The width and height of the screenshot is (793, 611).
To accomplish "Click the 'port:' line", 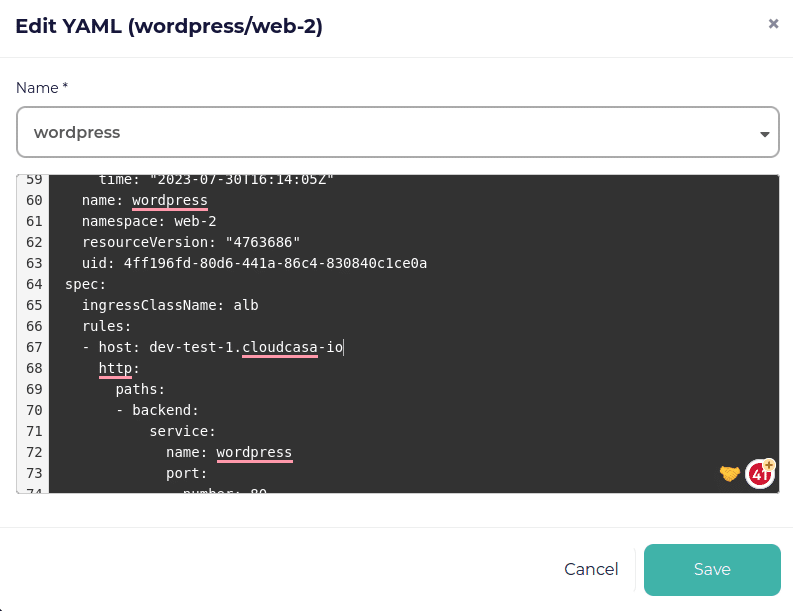I will pyautogui.click(x=187, y=473).
